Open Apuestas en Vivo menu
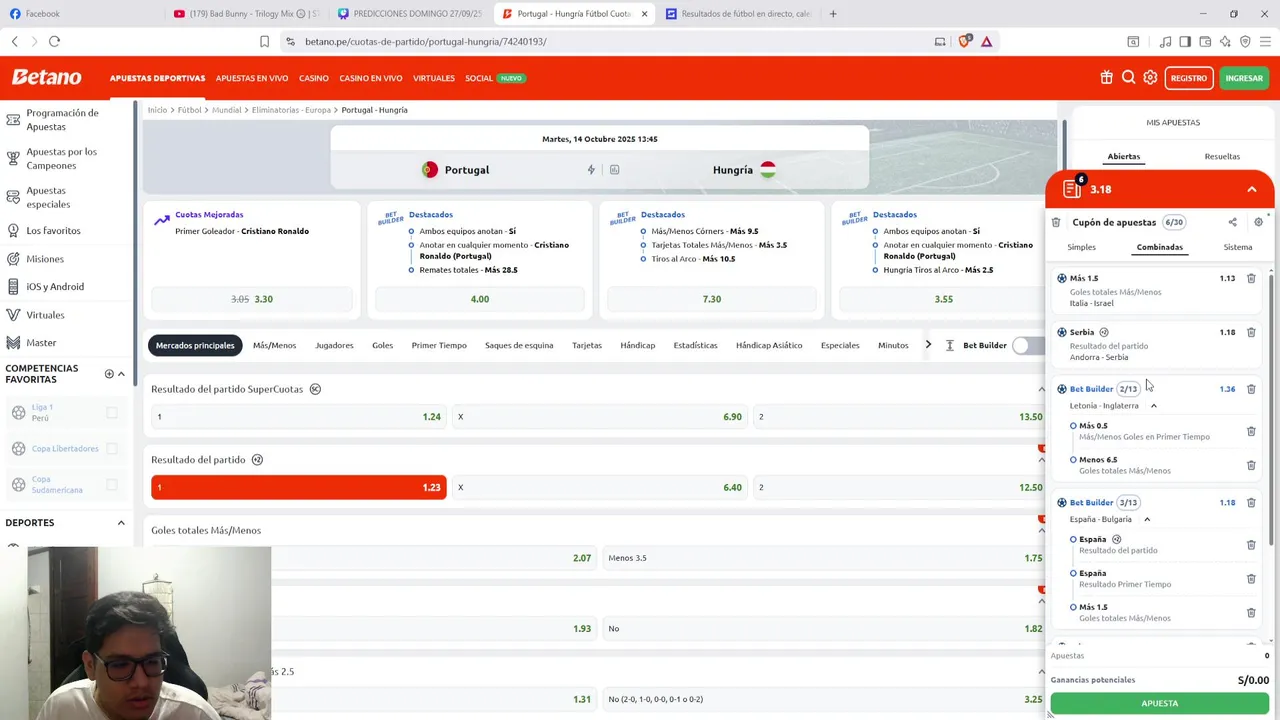This screenshot has width=1280, height=720. pos(252,78)
